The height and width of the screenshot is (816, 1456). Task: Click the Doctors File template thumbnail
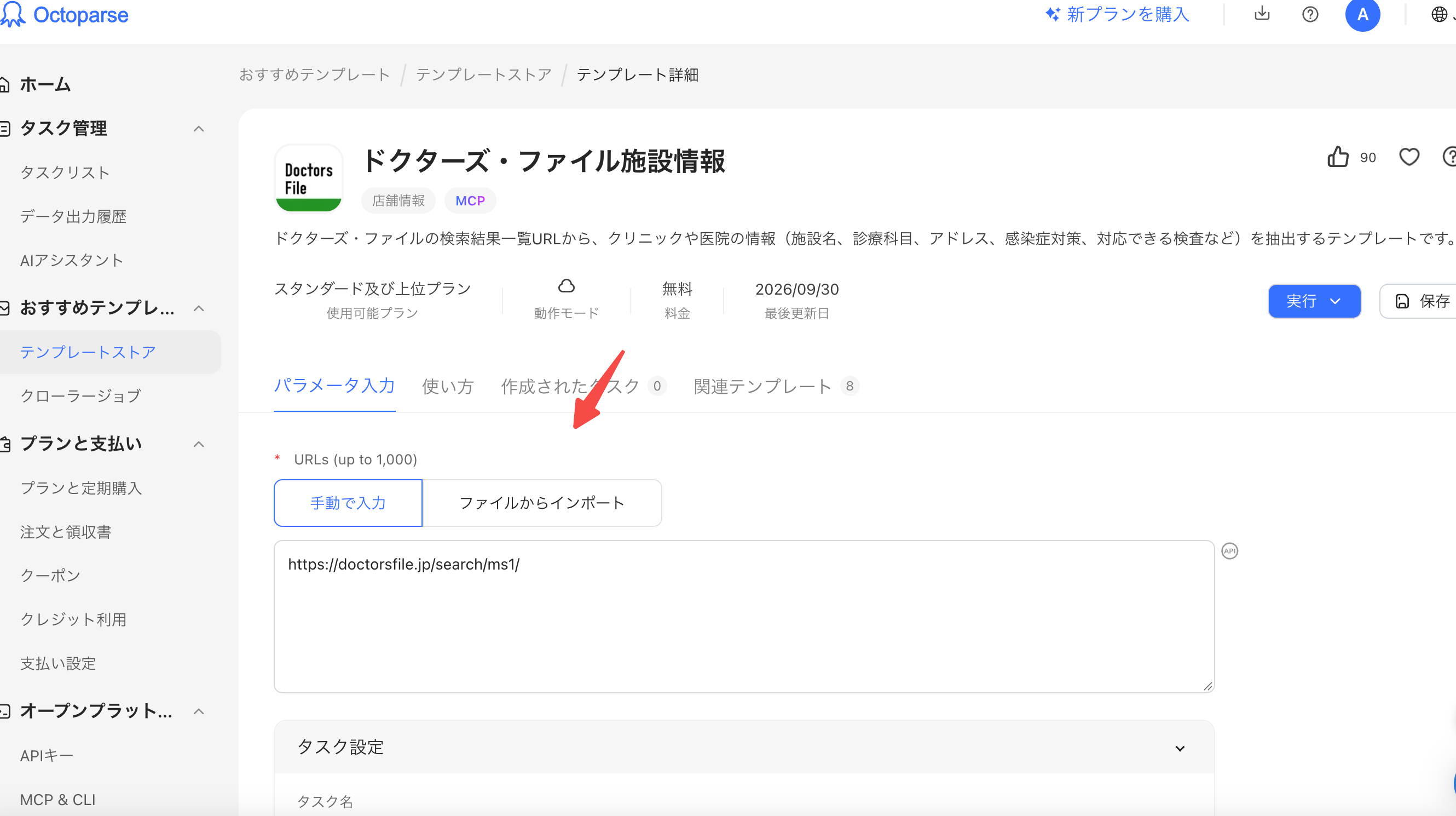[x=309, y=178]
